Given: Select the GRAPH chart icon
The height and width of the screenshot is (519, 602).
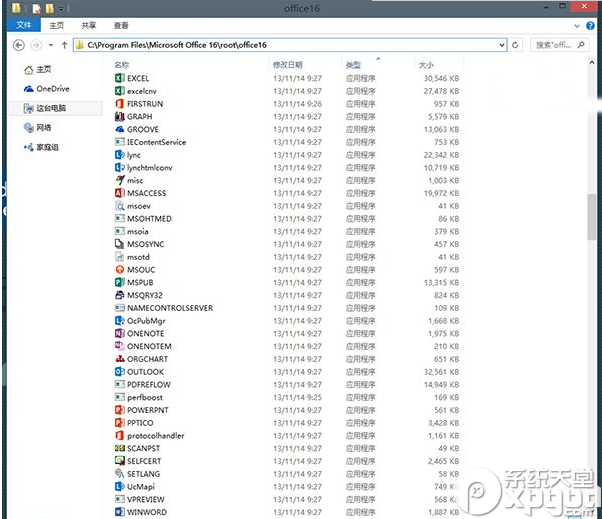Looking at the screenshot, I should pos(120,116).
